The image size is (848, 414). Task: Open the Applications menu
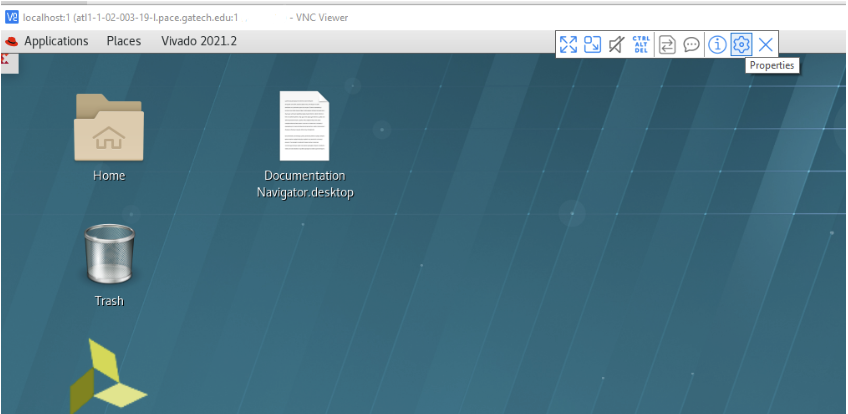click(56, 41)
